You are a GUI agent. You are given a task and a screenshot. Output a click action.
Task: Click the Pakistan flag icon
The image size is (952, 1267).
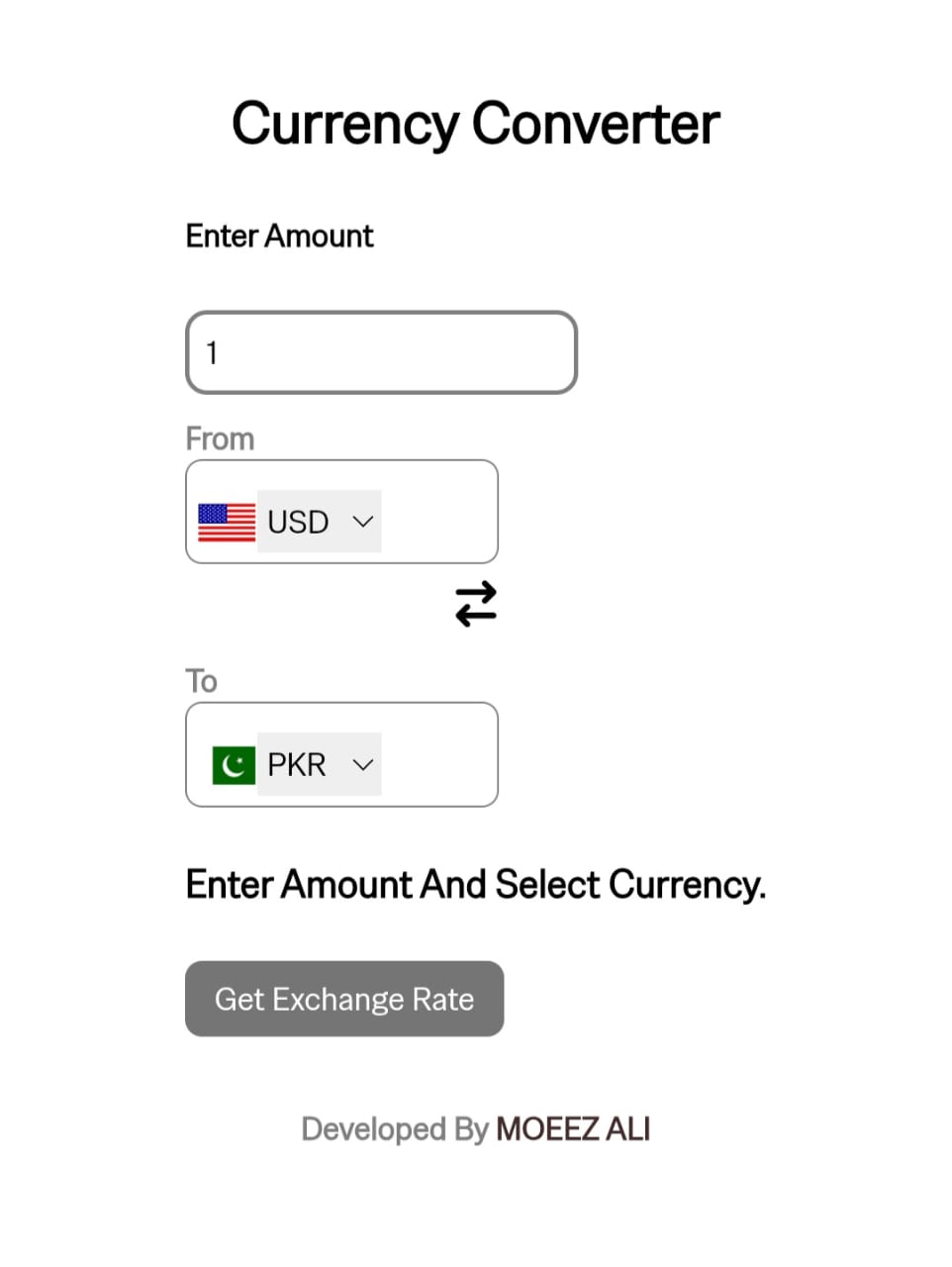tap(234, 764)
